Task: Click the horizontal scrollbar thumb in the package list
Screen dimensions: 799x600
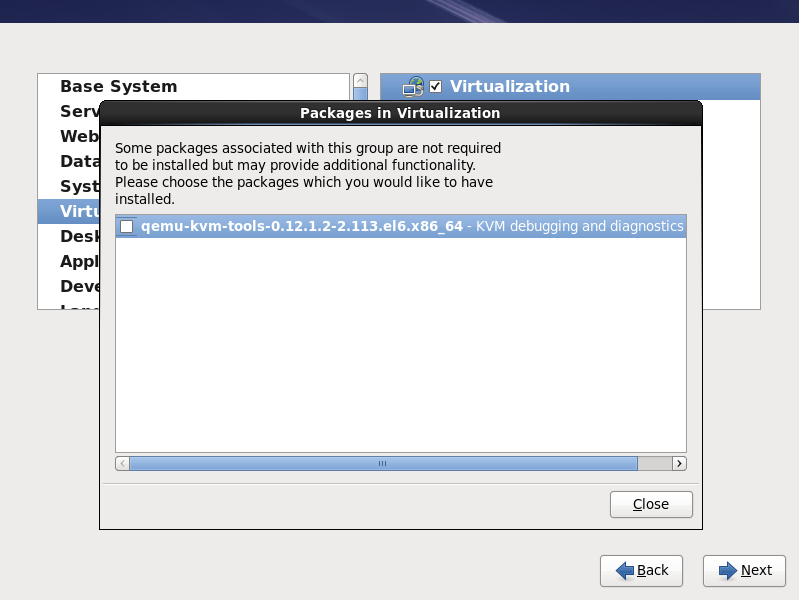Action: click(383, 464)
